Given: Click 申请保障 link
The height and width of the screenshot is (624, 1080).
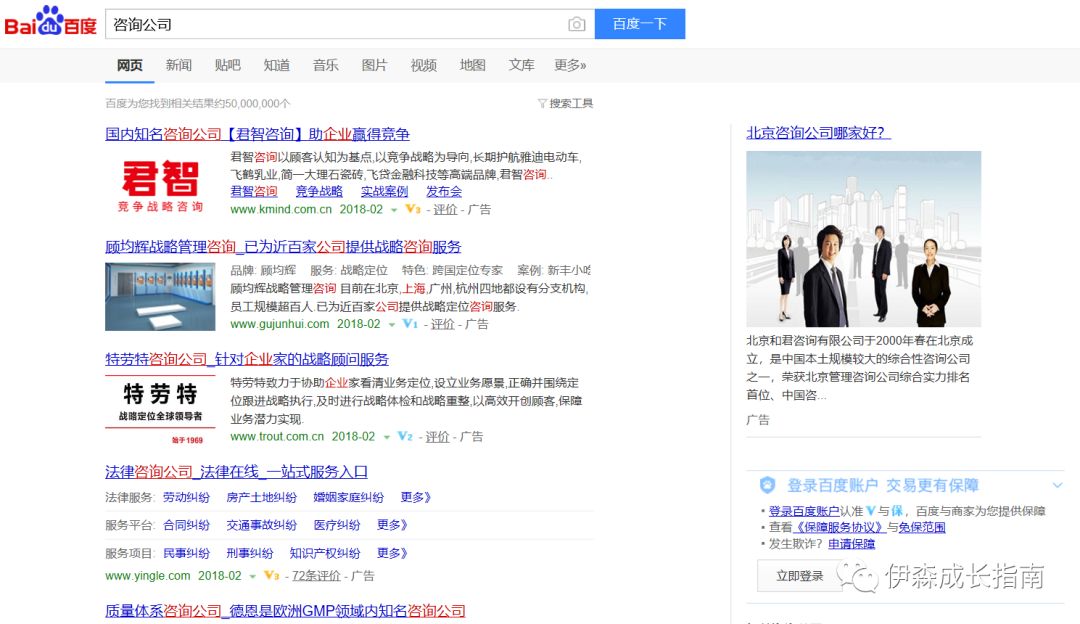Looking at the screenshot, I should [851, 543].
